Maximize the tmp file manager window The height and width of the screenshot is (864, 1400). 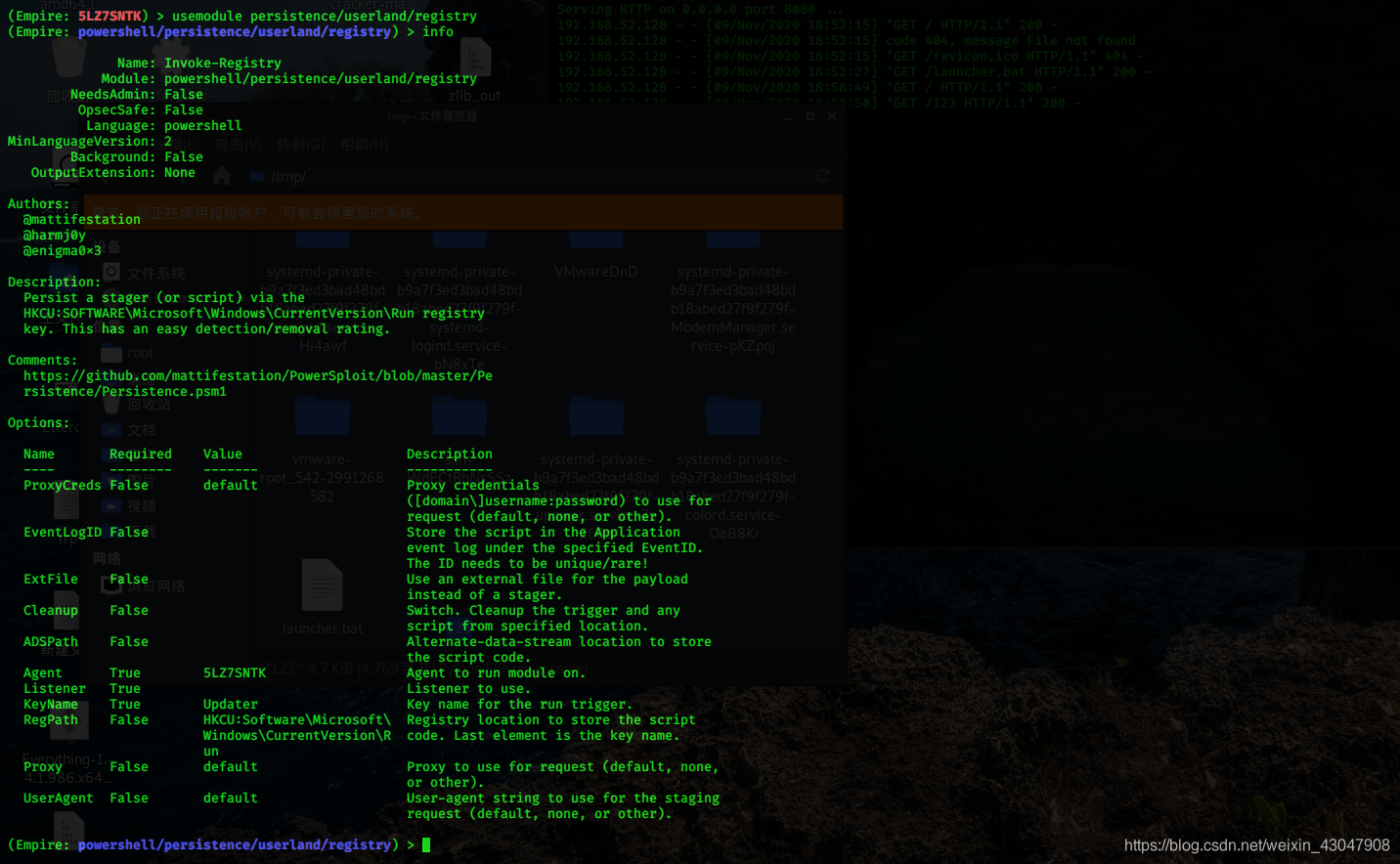[x=810, y=116]
